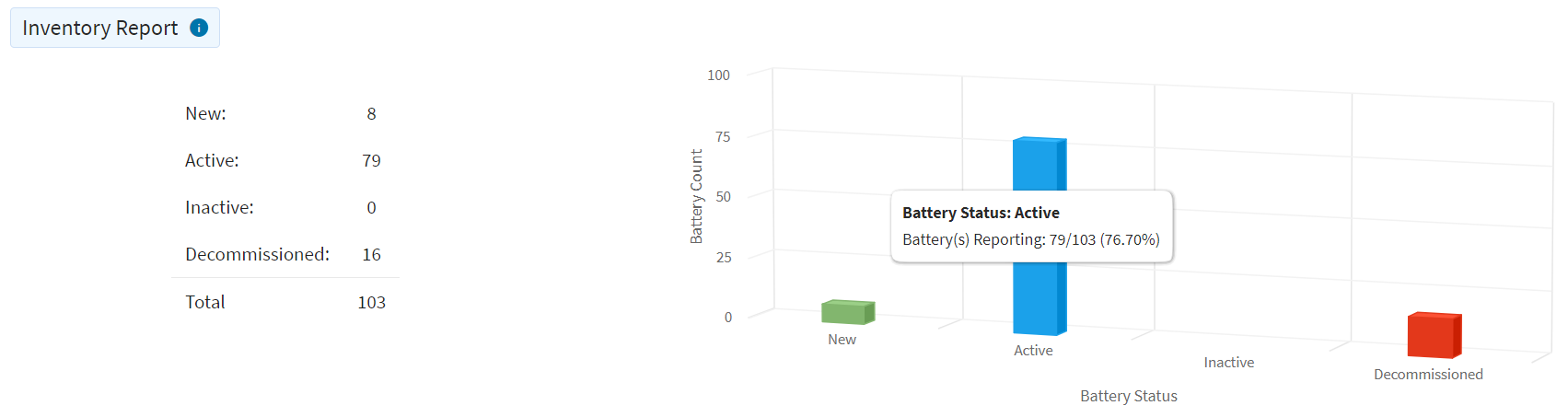Click the Inactive count value 0
Image resolution: width=1568 pixels, height=417 pixels.
pyautogui.click(x=371, y=208)
